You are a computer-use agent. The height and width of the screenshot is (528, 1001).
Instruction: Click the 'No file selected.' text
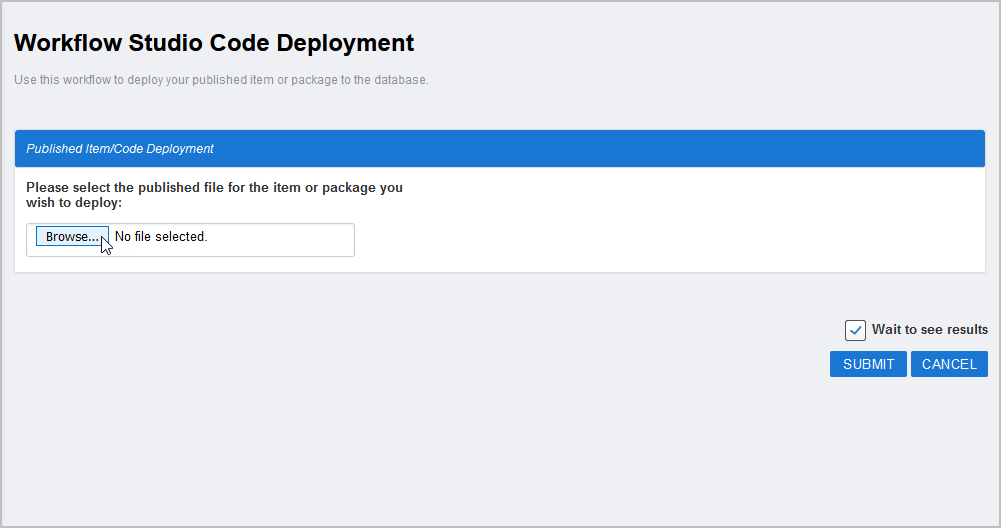(x=161, y=237)
